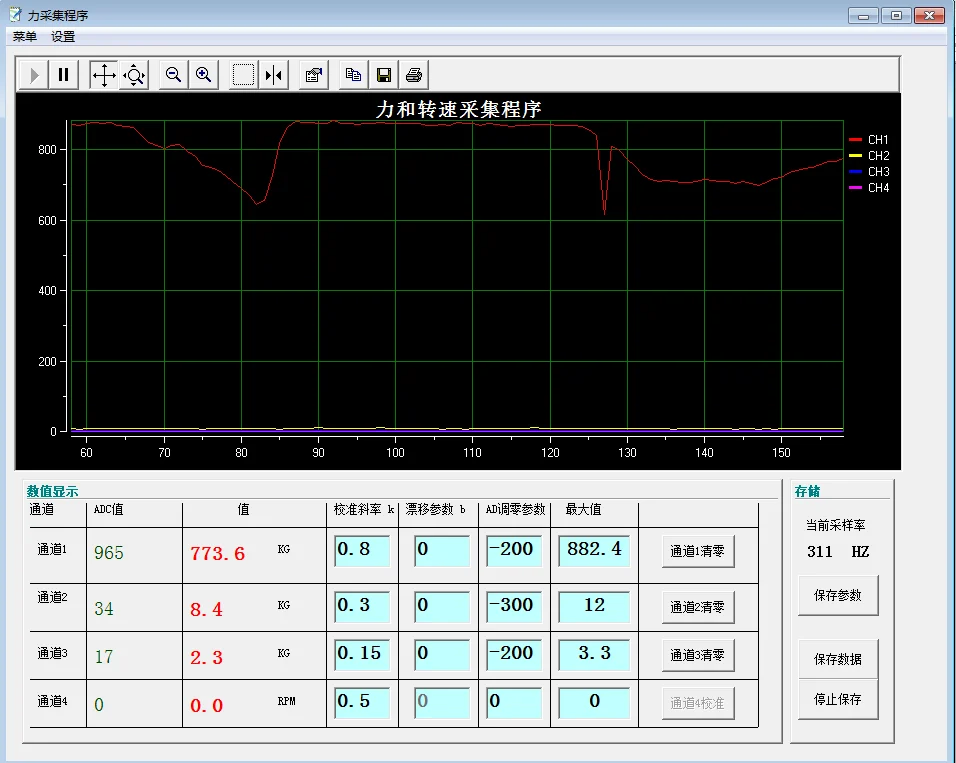Screen dimensions: 956x763
Task: Click the 通道1清零 button
Action: pyautogui.click(x=697, y=551)
